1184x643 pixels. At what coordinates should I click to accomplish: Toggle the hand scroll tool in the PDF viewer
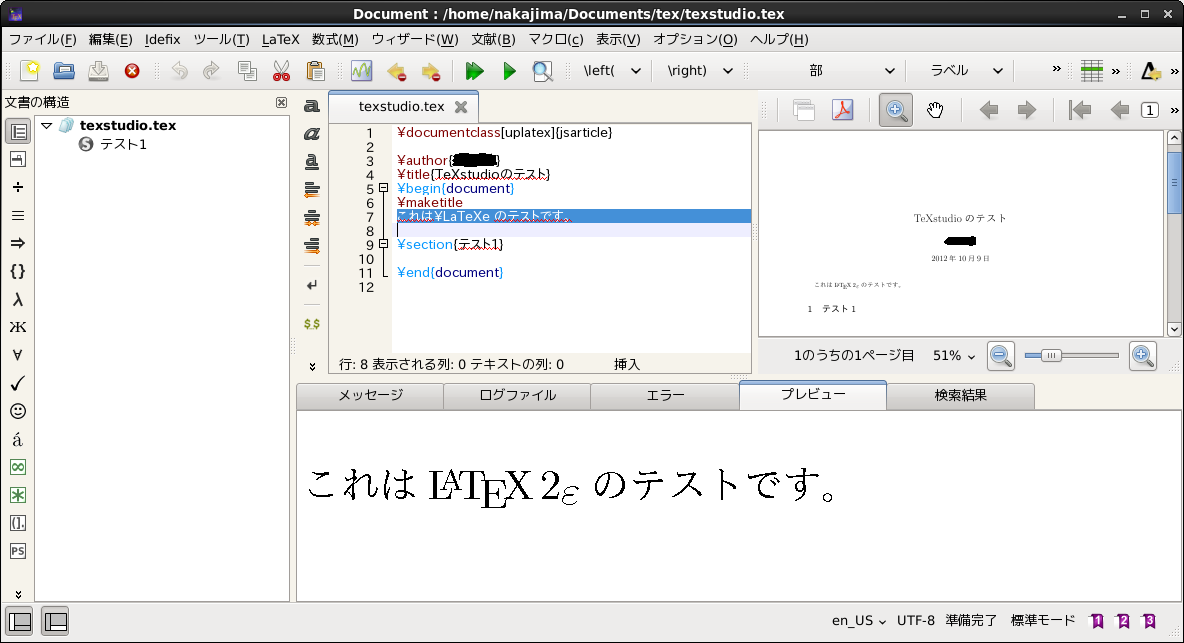(x=935, y=110)
